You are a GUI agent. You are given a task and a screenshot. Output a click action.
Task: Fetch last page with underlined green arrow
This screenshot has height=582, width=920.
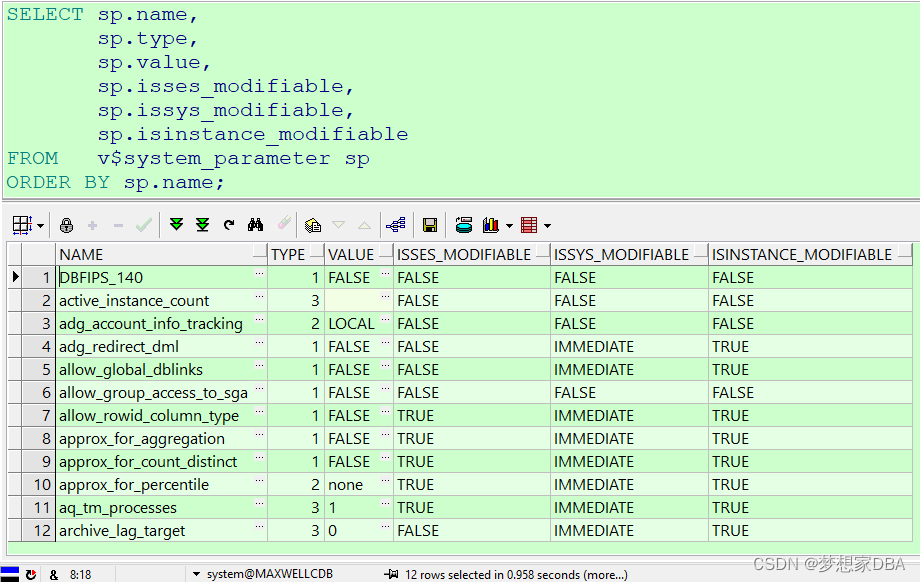202,225
